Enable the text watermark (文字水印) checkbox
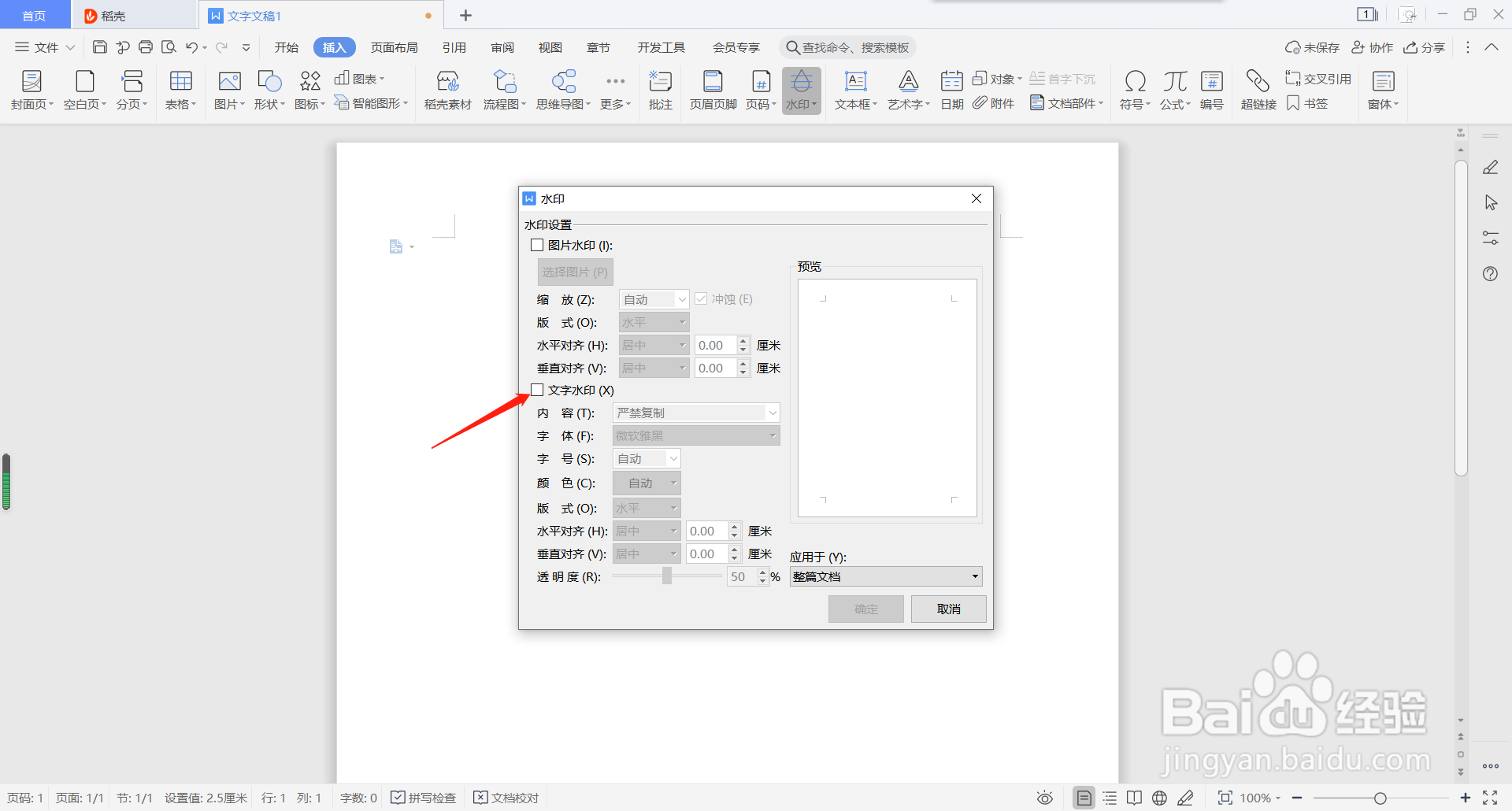The image size is (1512, 811). coord(537,390)
